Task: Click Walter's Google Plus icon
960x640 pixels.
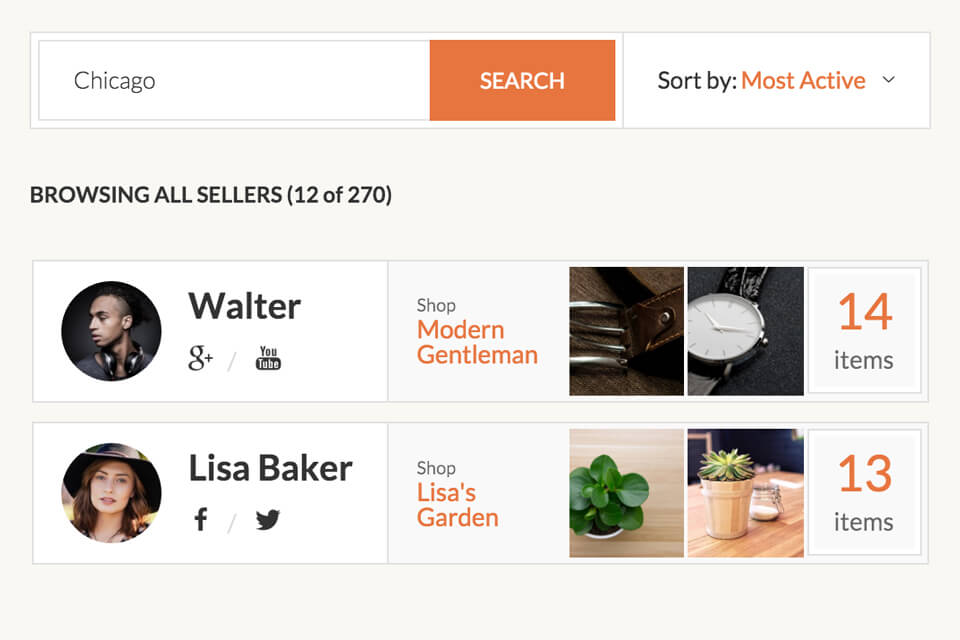Action: [x=201, y=358]
